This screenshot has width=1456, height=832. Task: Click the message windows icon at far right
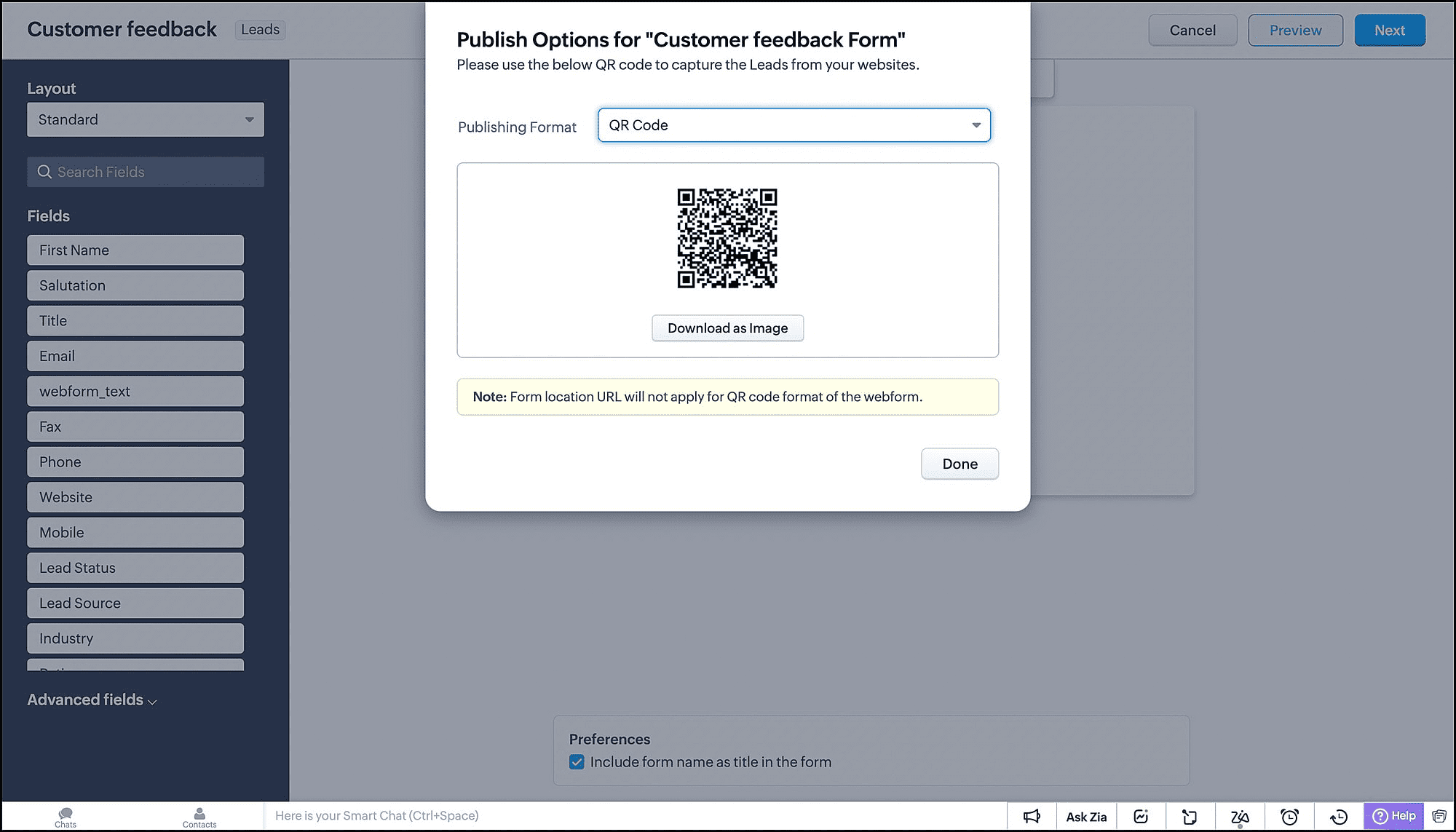click(x=1439, y=816)
